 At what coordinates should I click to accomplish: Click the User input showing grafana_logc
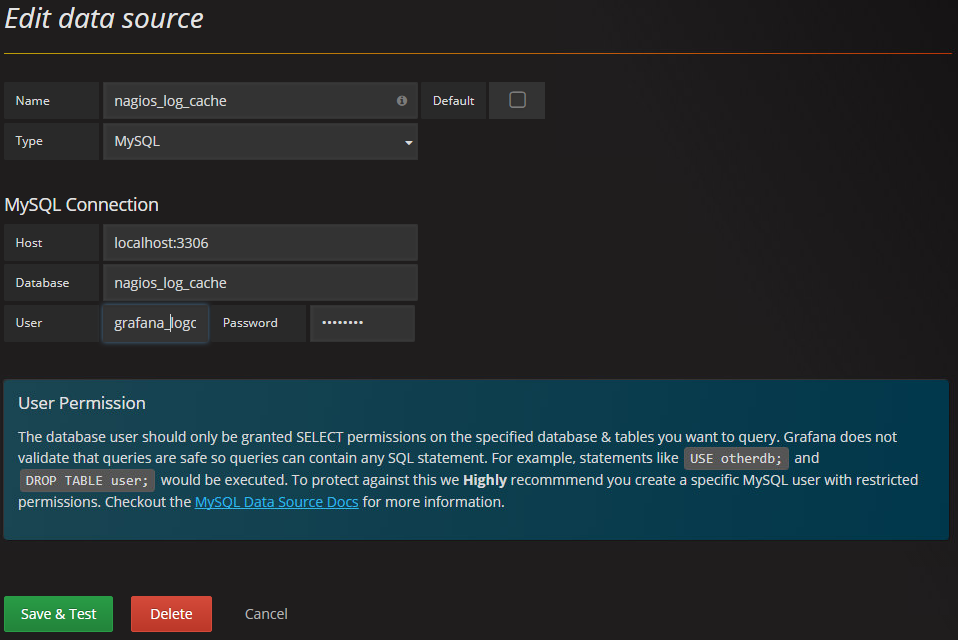[155, 322]
